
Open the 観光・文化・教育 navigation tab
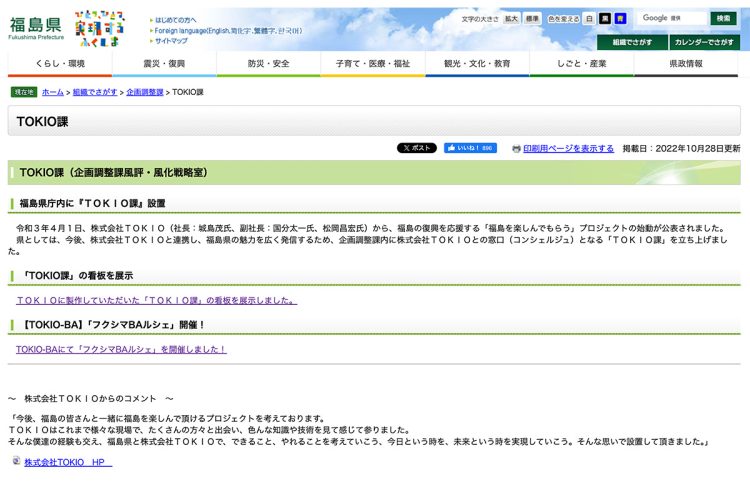pyautogui.click(x=477, y=64)
